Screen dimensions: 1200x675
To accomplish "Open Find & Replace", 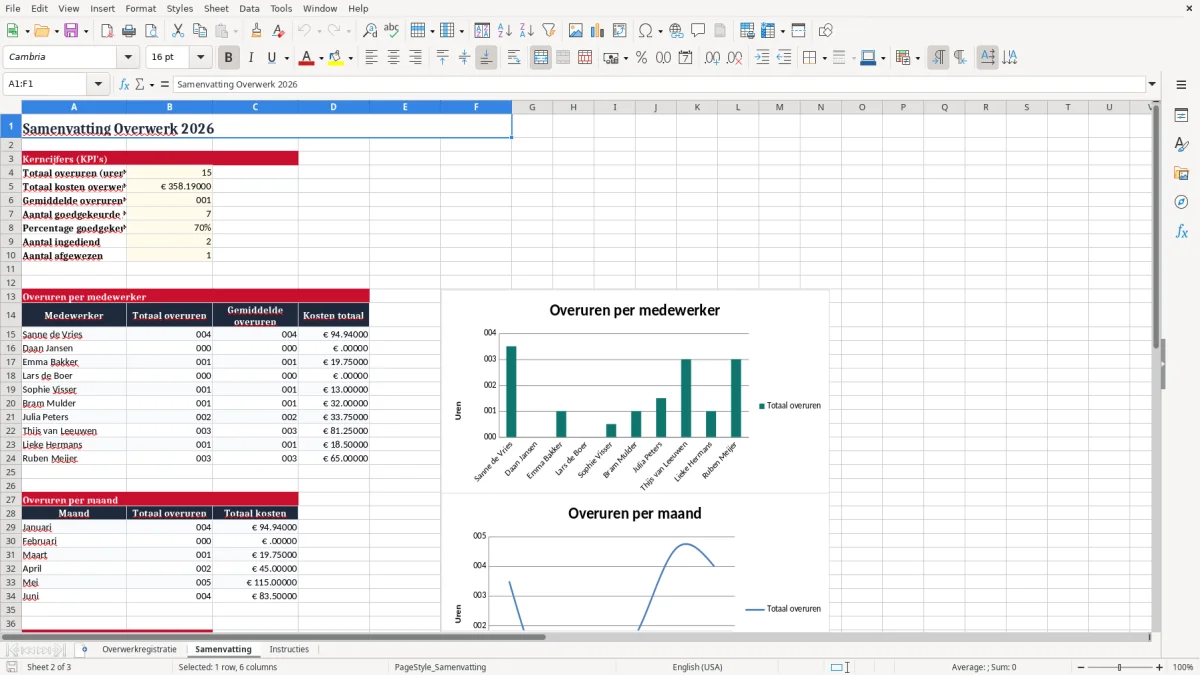I will pyautogui.click(x=370, y=31).
